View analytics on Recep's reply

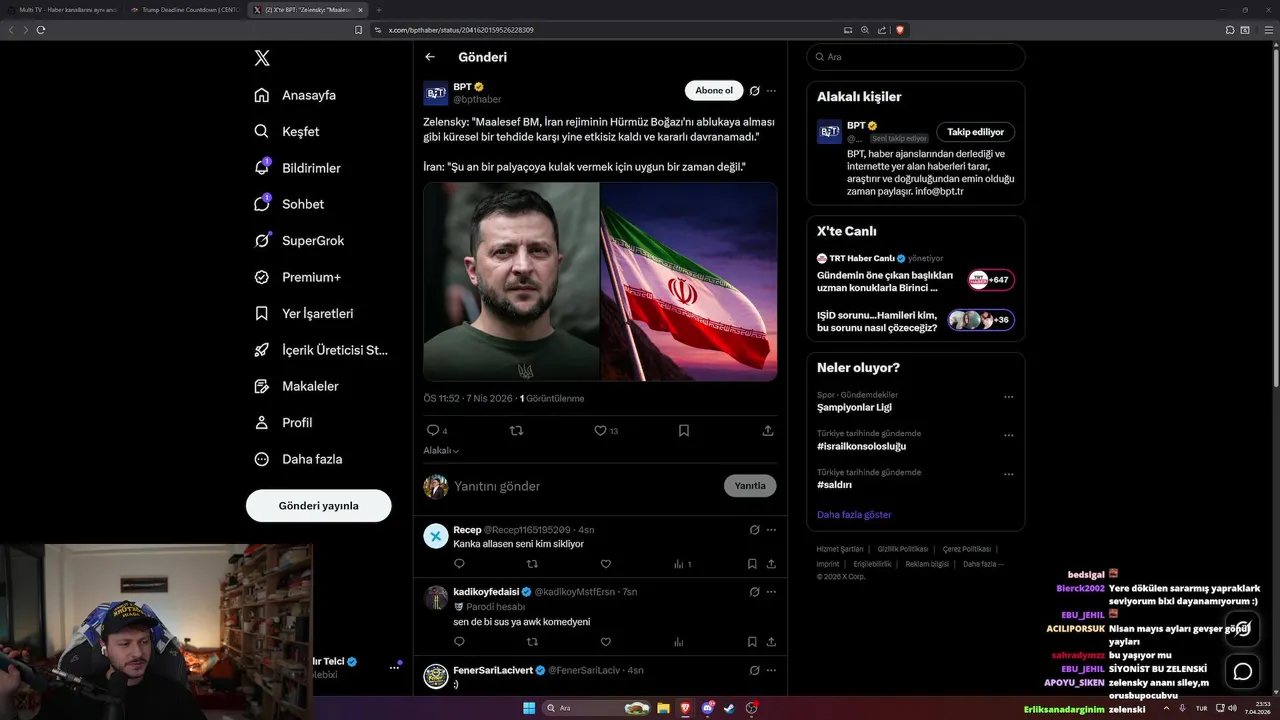tap(682, 564)
